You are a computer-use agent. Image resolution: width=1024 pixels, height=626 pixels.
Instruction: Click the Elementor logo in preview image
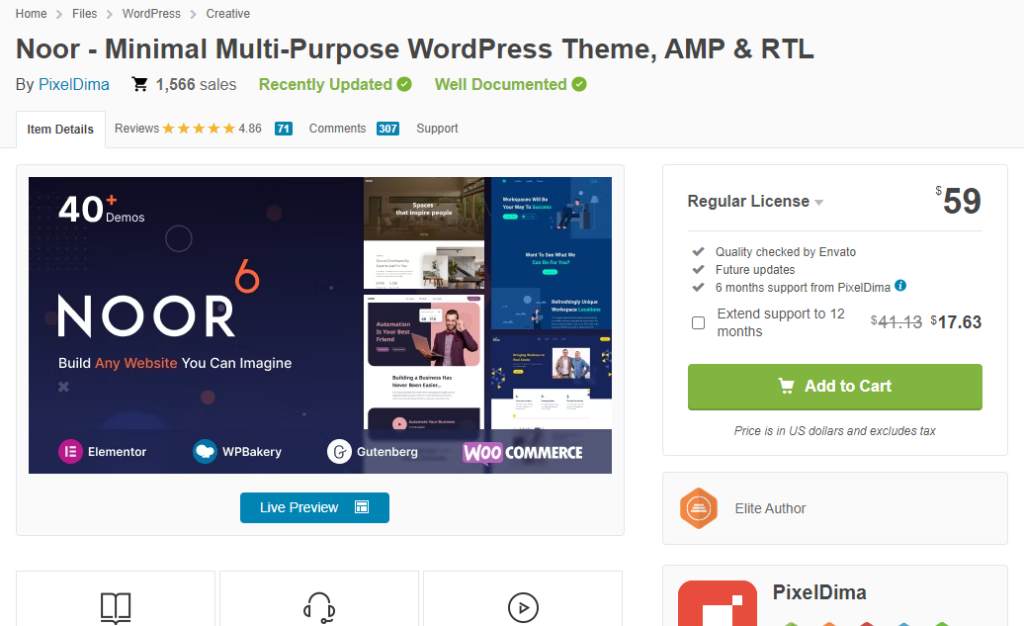pyautogui.click(x=71, y=452)
